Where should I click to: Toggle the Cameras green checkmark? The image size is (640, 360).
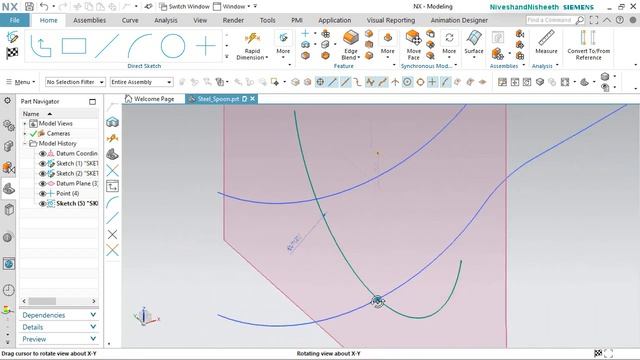click(33, 133)
